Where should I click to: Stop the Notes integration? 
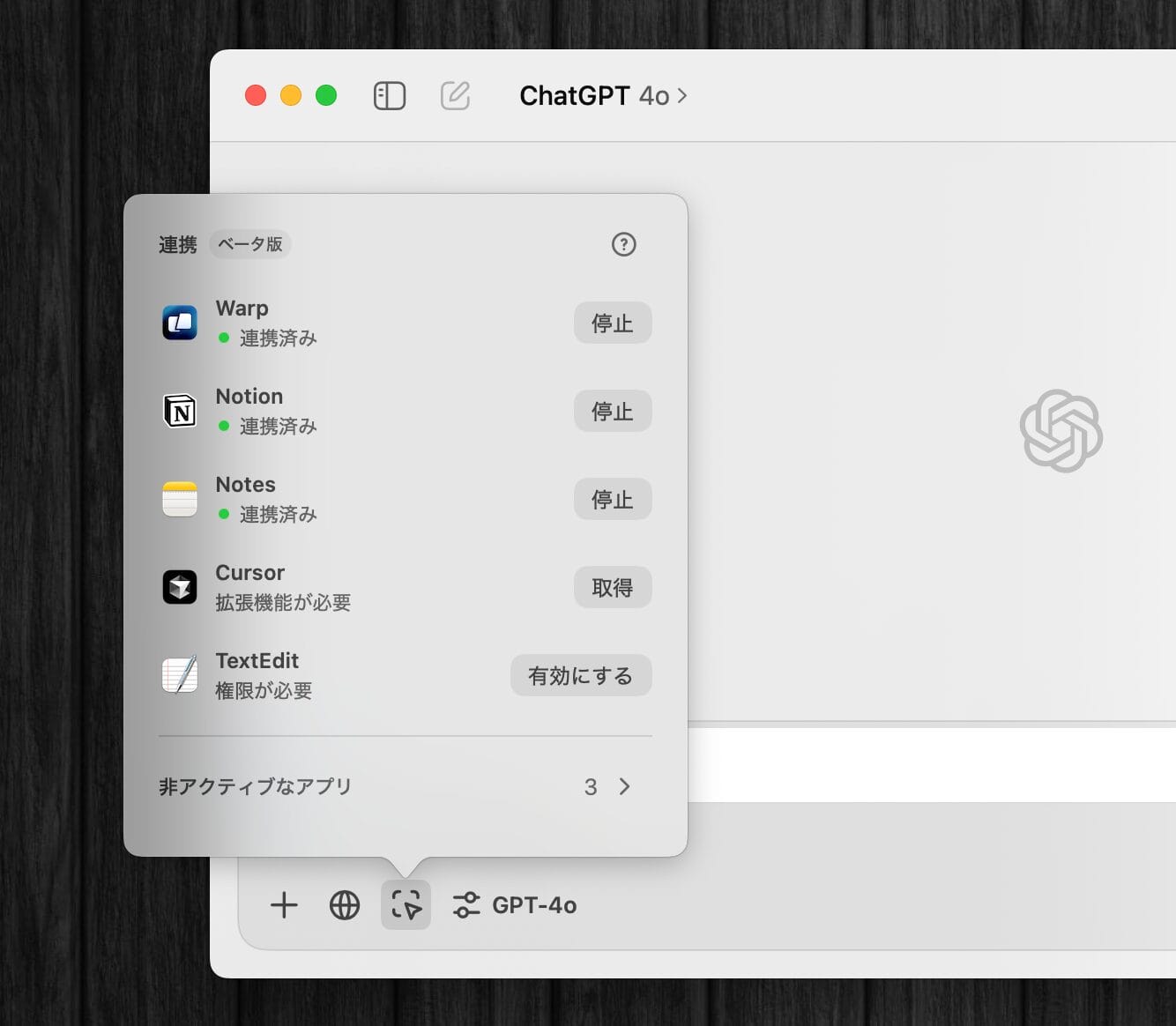click(x=612, y=499)
